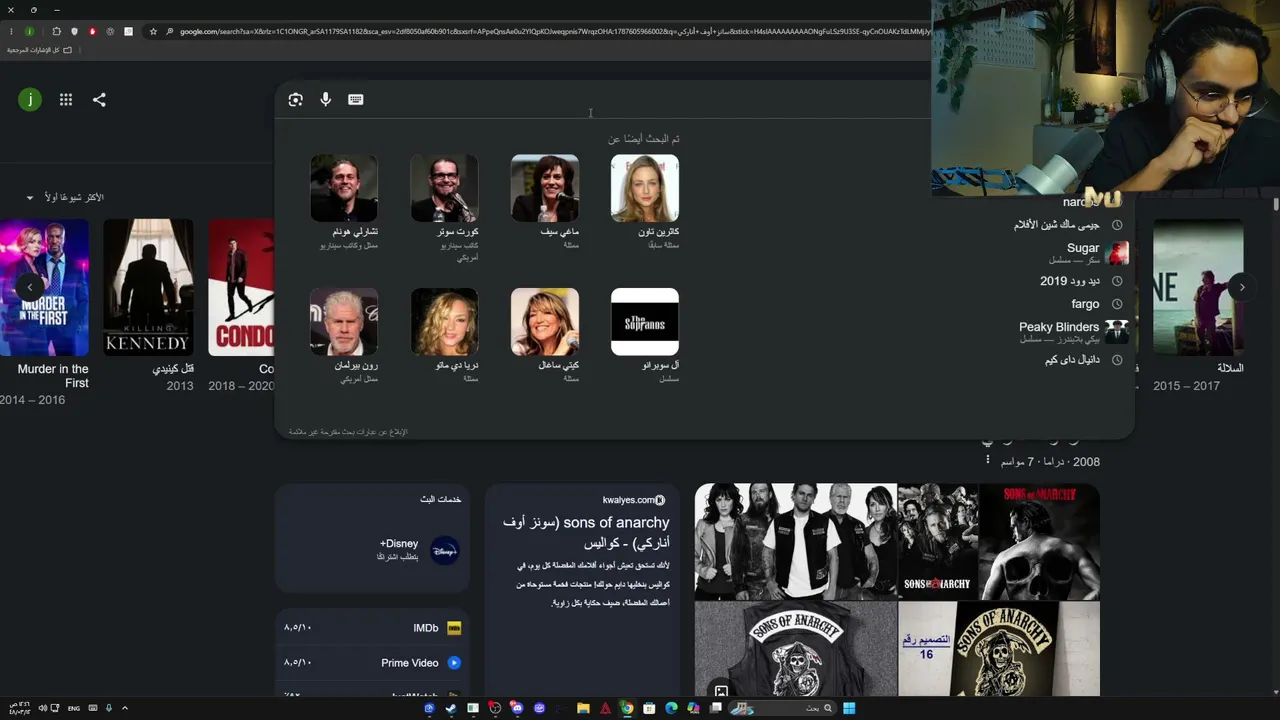Click the tray volume icon
Image resolution: width=1280 pixels, height=720 pixels.
(x=42, y=708)
